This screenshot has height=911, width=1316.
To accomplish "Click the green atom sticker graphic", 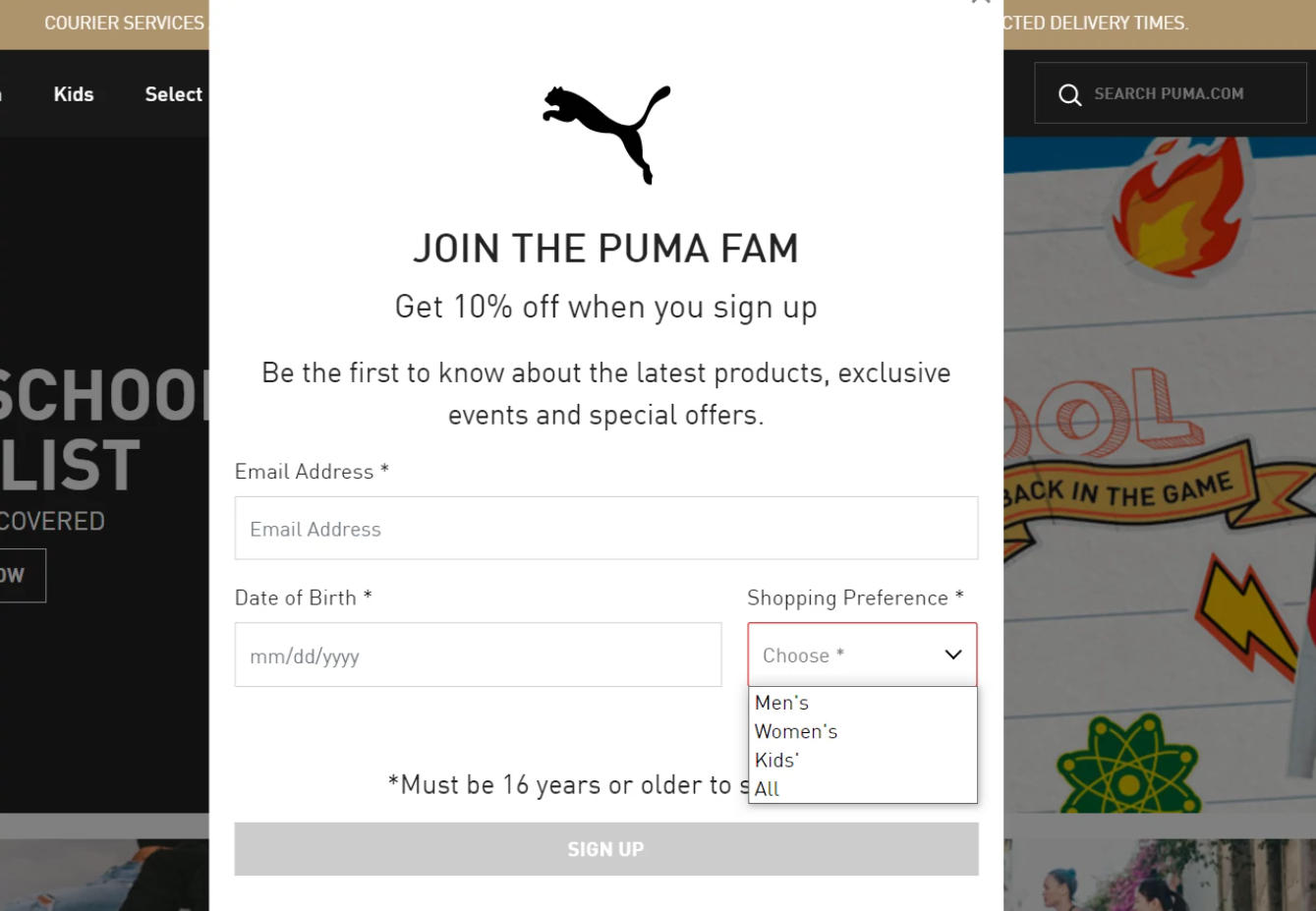I will [x=1128, y=764].
